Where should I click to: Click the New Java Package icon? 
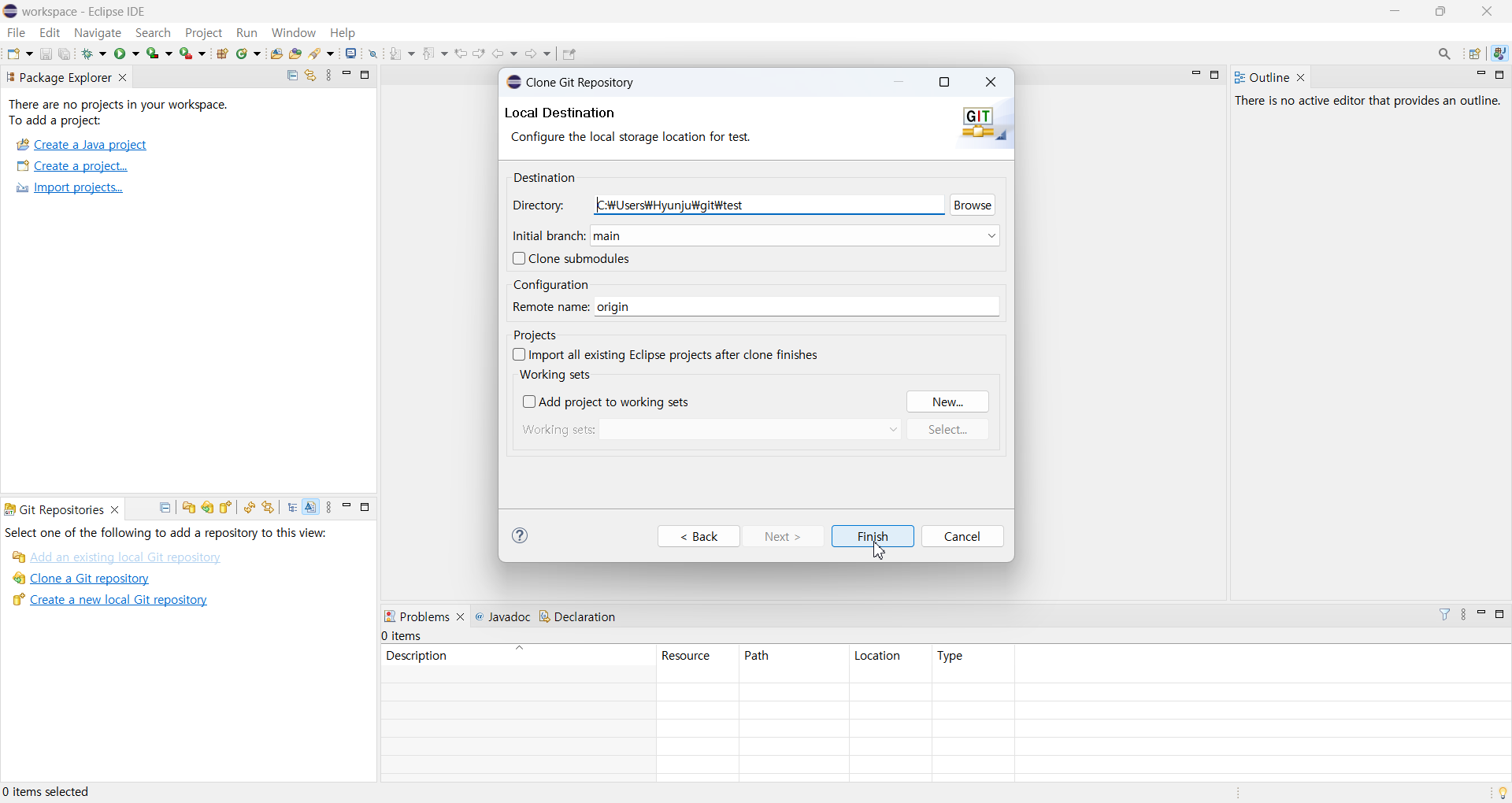(223, 54)
